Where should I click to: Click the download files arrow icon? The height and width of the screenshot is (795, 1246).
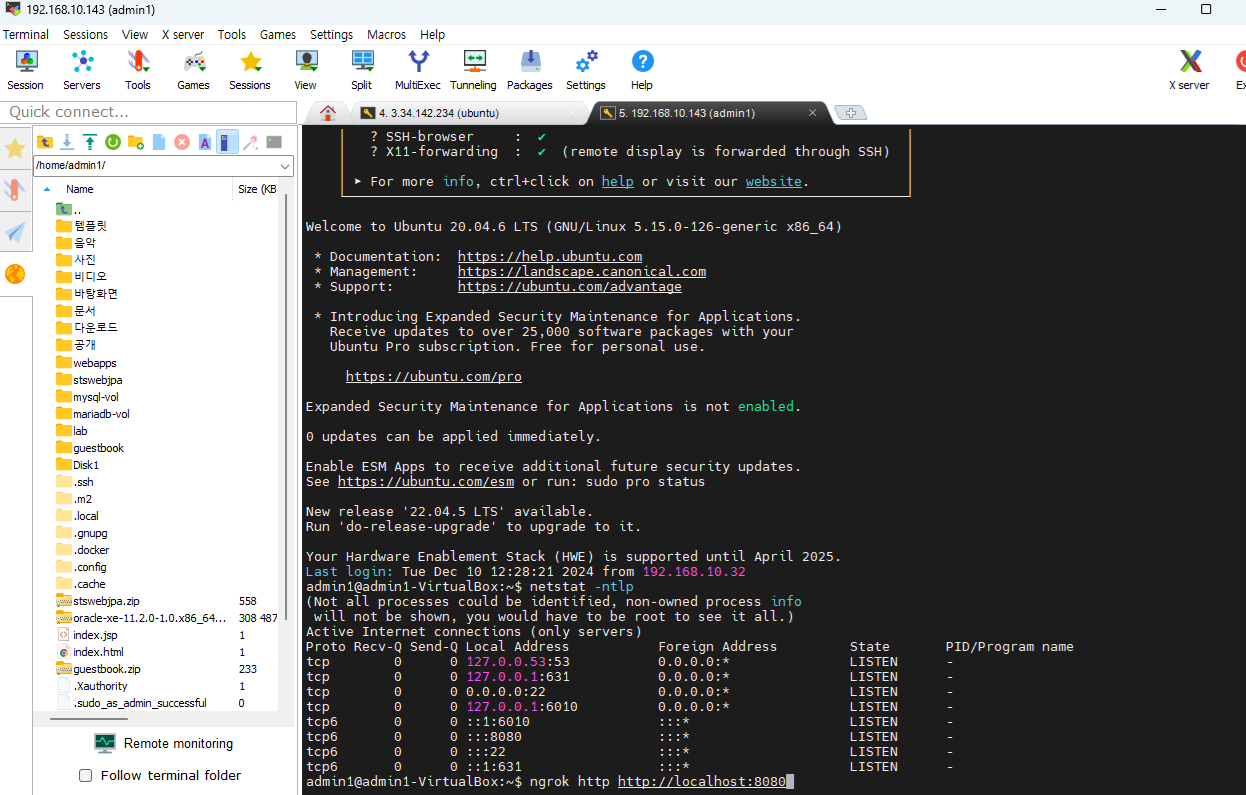(67, 142)
